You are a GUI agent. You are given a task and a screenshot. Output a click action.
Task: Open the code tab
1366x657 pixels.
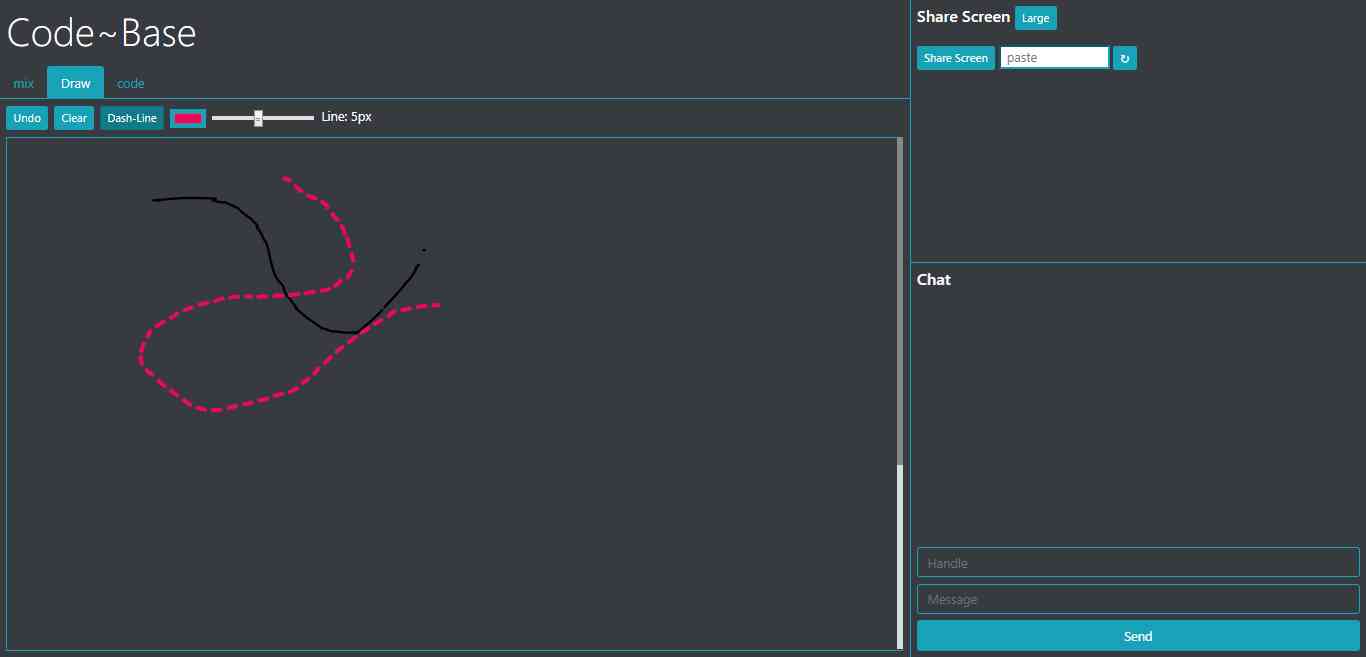(131, 83)
